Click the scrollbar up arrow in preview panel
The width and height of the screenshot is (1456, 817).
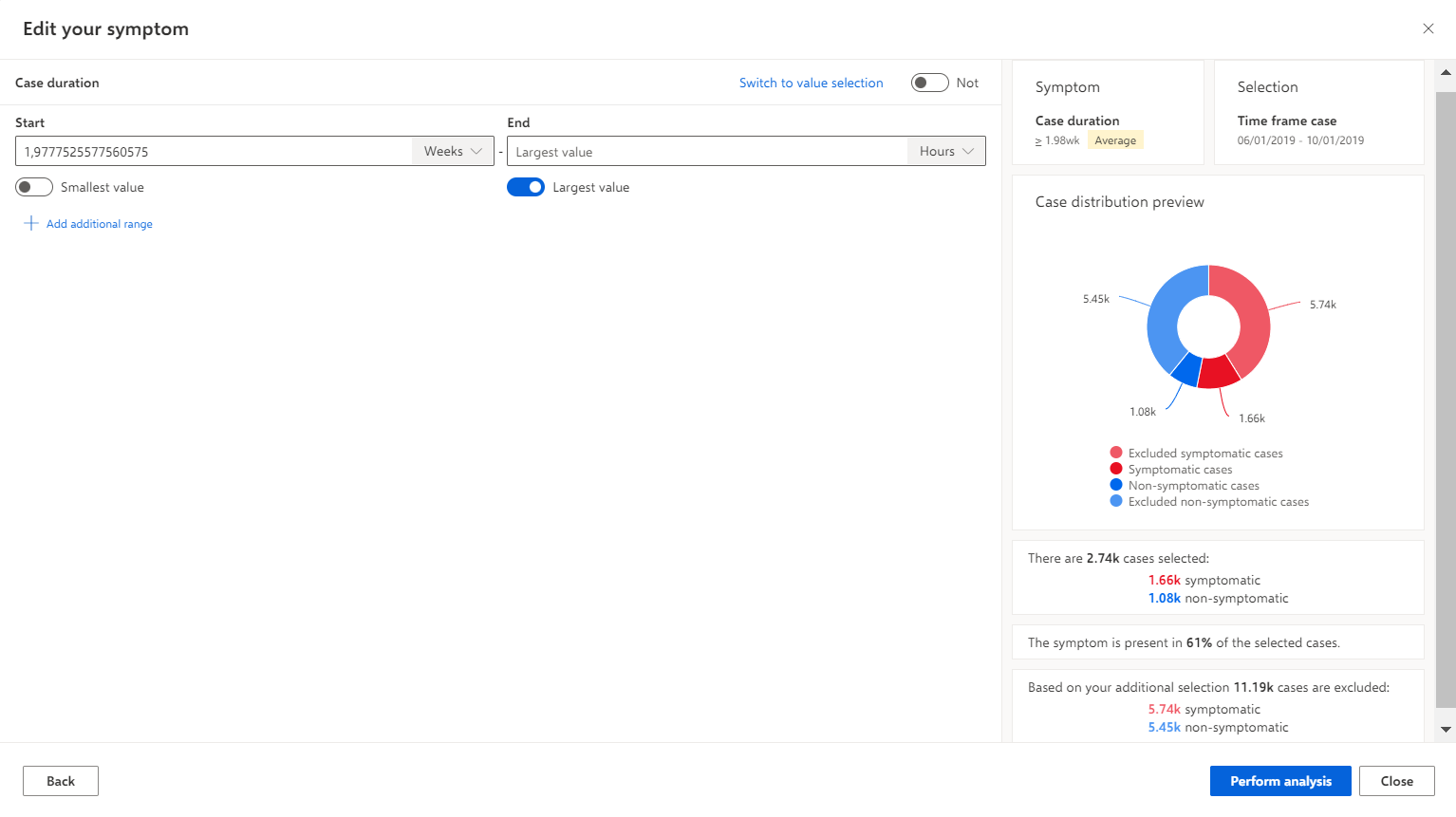point(1446,72)
